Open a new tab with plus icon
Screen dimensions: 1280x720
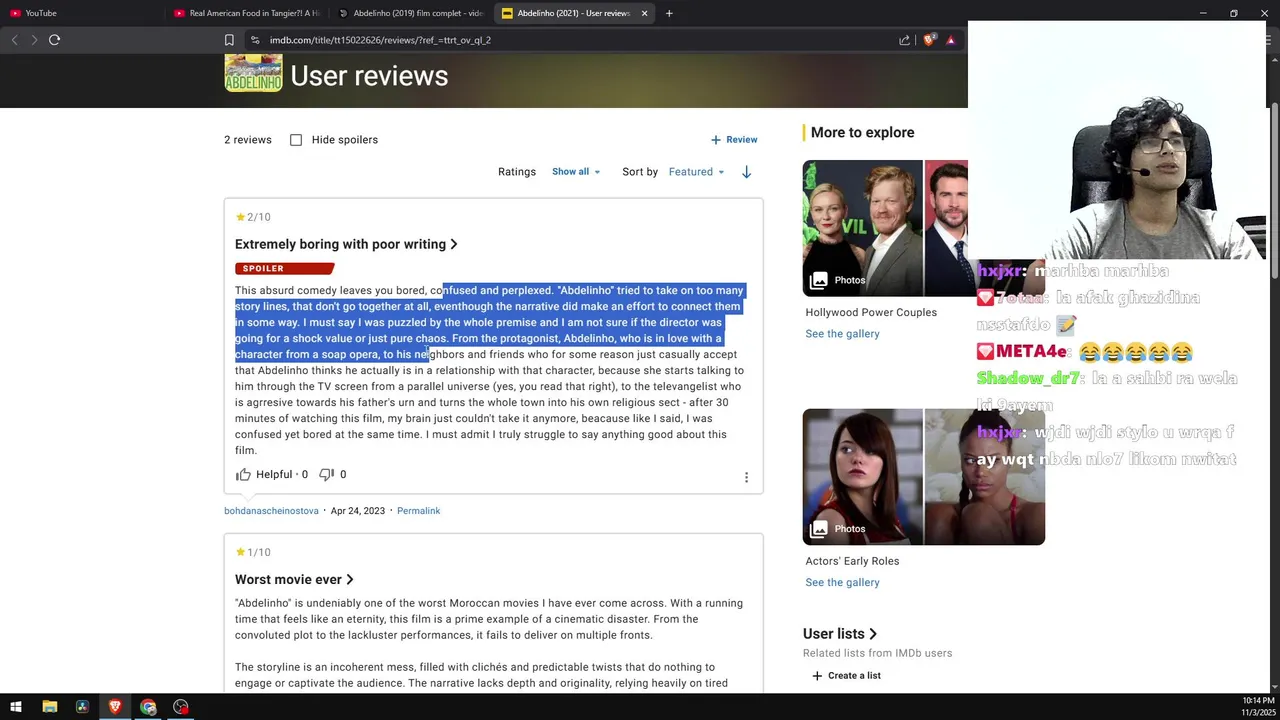coord(669,13)
